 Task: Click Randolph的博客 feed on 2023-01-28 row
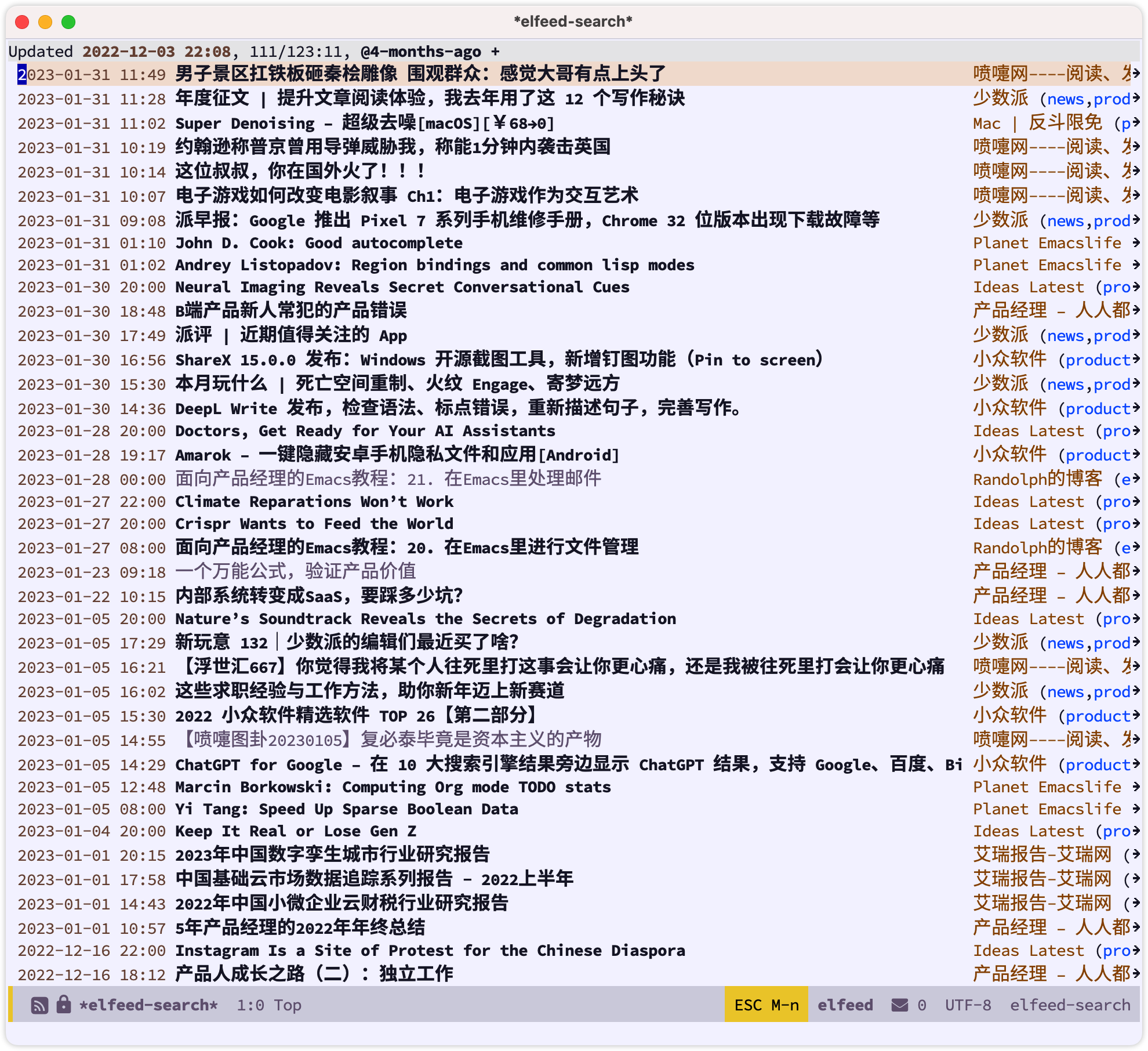coord(1038,479)
